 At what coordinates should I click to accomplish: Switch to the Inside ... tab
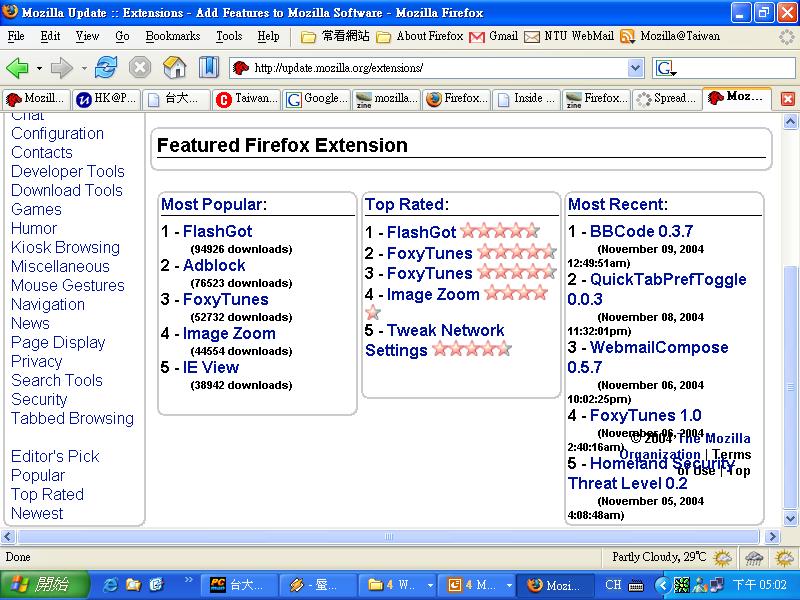pos(526,98)
